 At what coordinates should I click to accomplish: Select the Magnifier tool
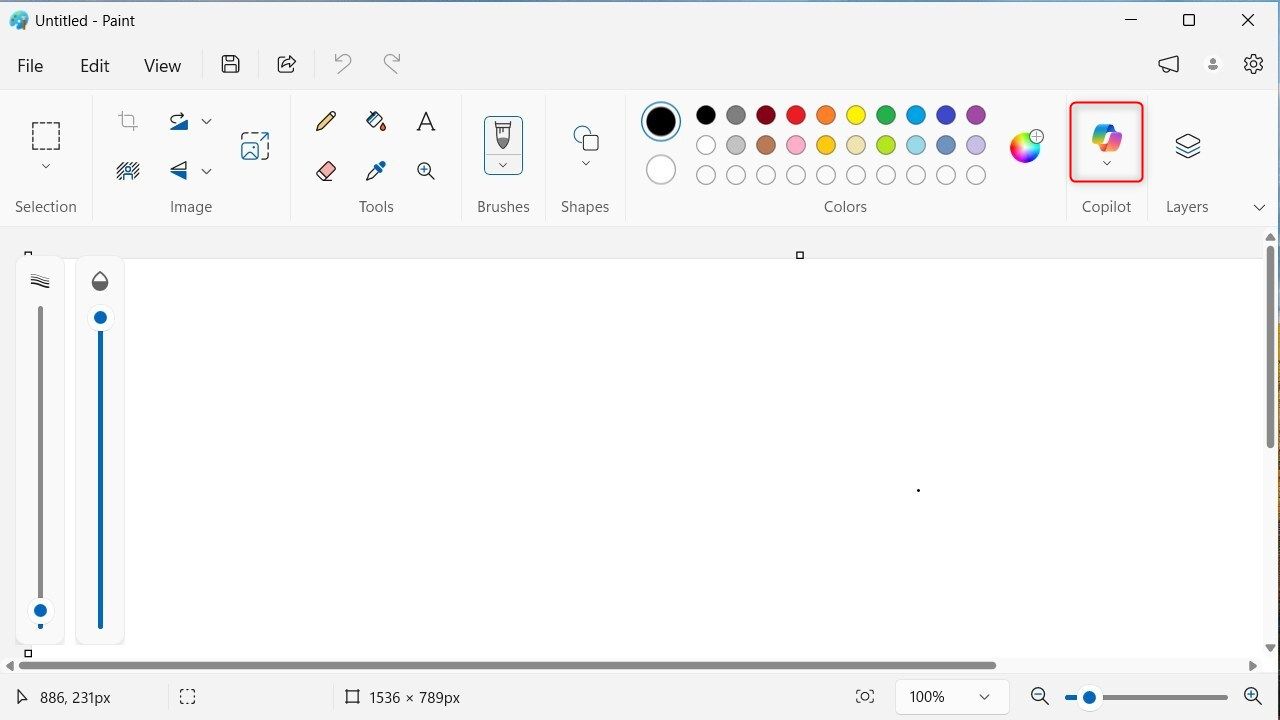(x=426, y=171)
